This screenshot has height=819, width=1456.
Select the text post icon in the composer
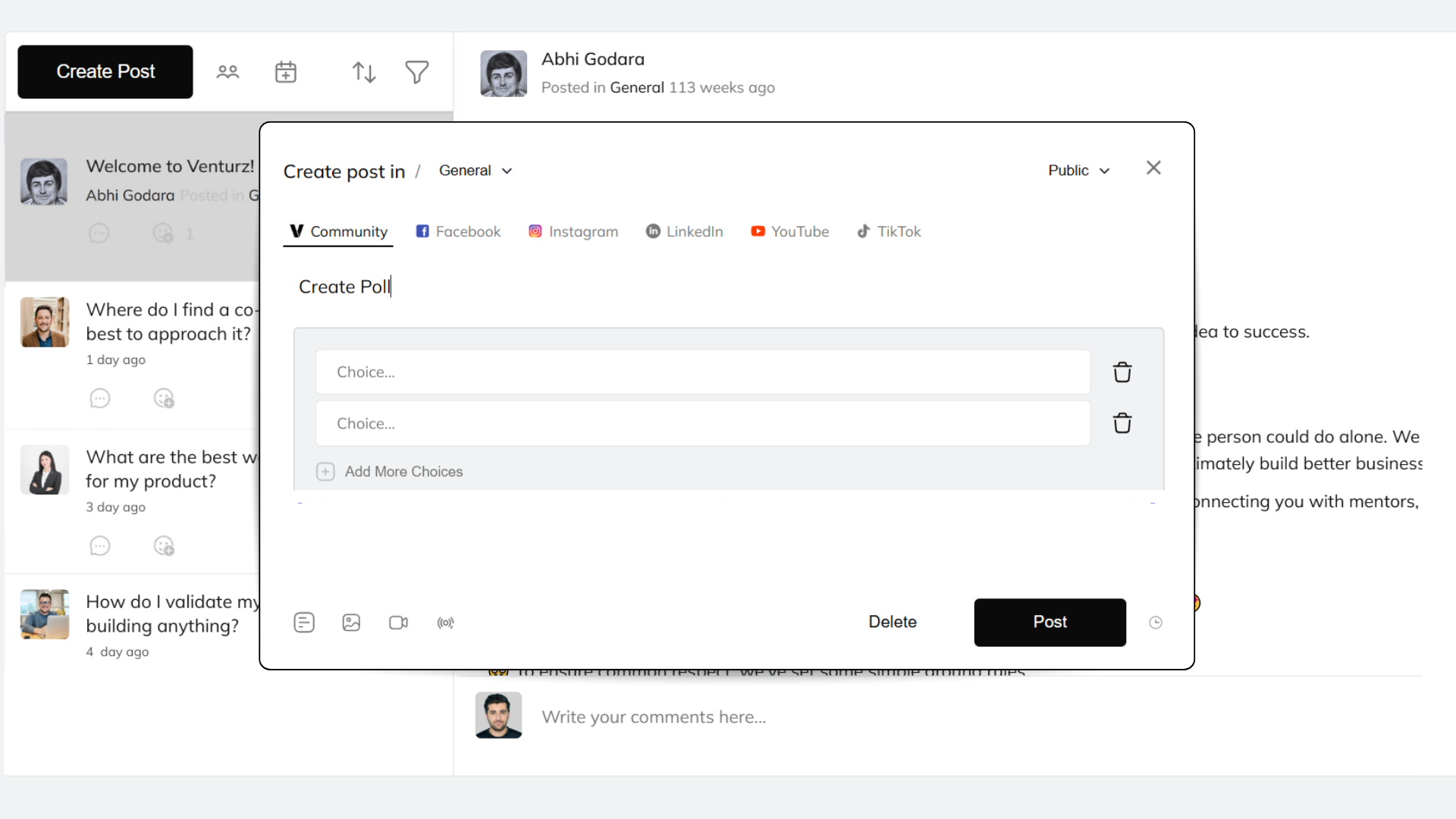click(304, 622)
